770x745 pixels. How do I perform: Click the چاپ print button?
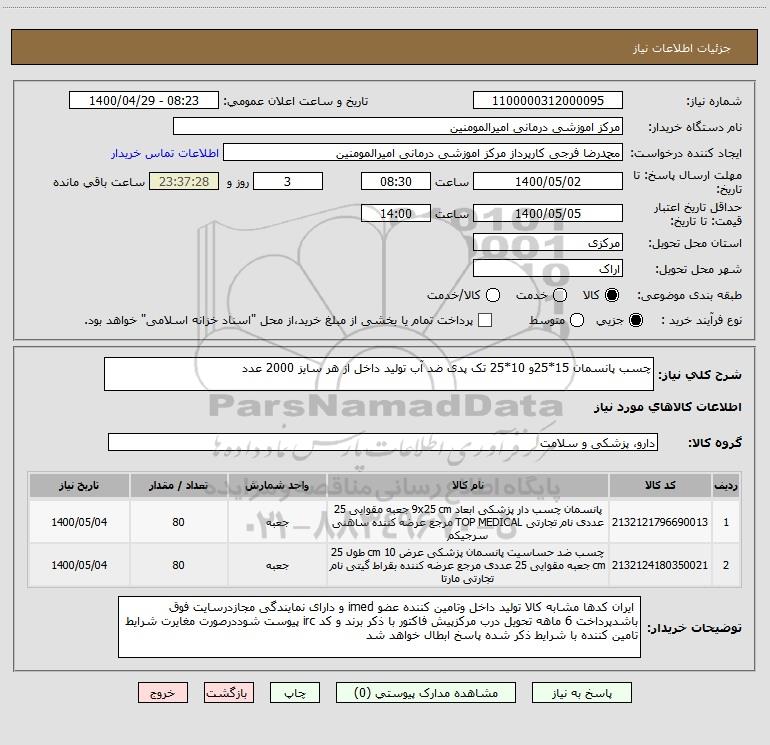295,692
